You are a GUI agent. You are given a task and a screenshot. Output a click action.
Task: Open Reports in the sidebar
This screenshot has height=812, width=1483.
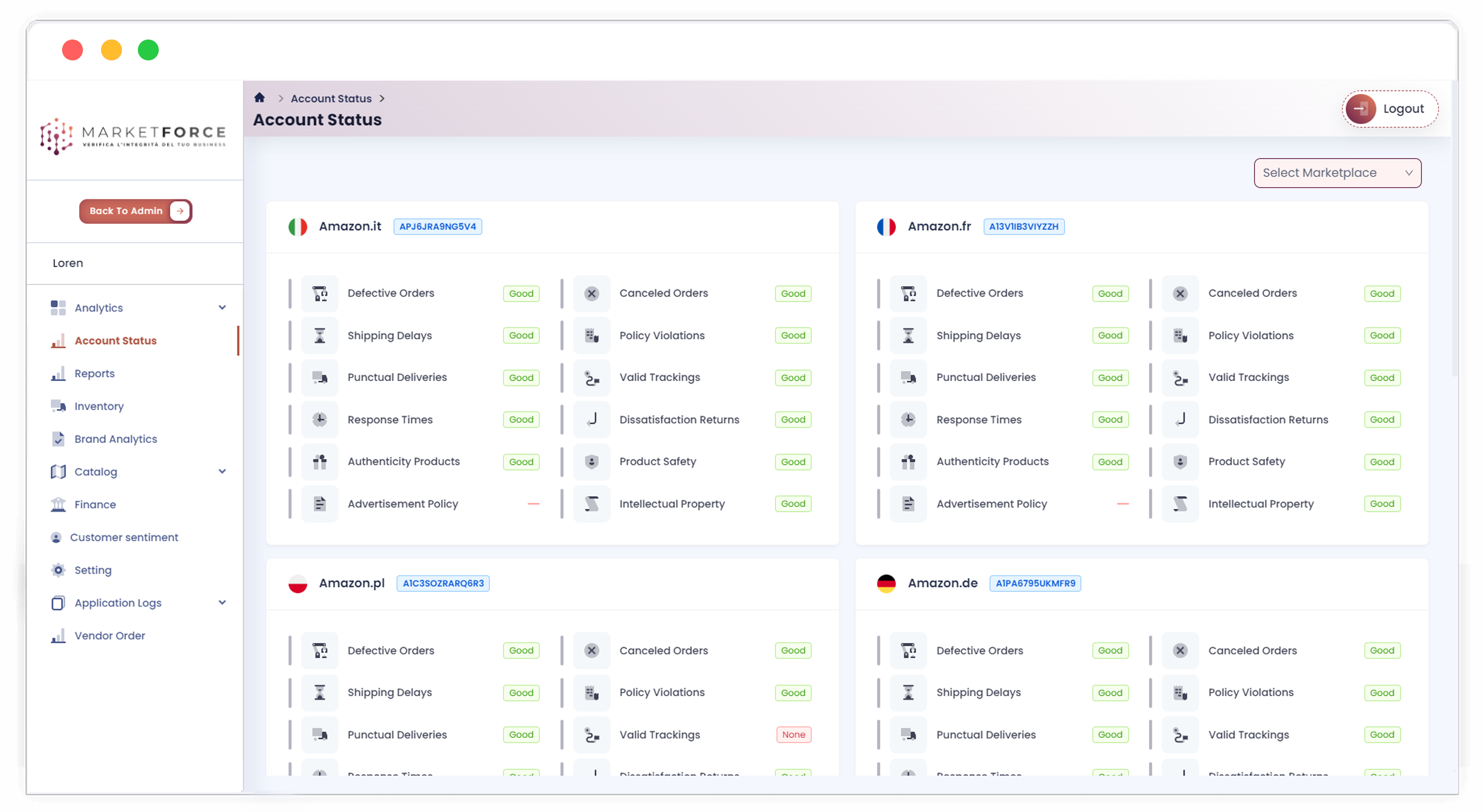click(94, 373)
